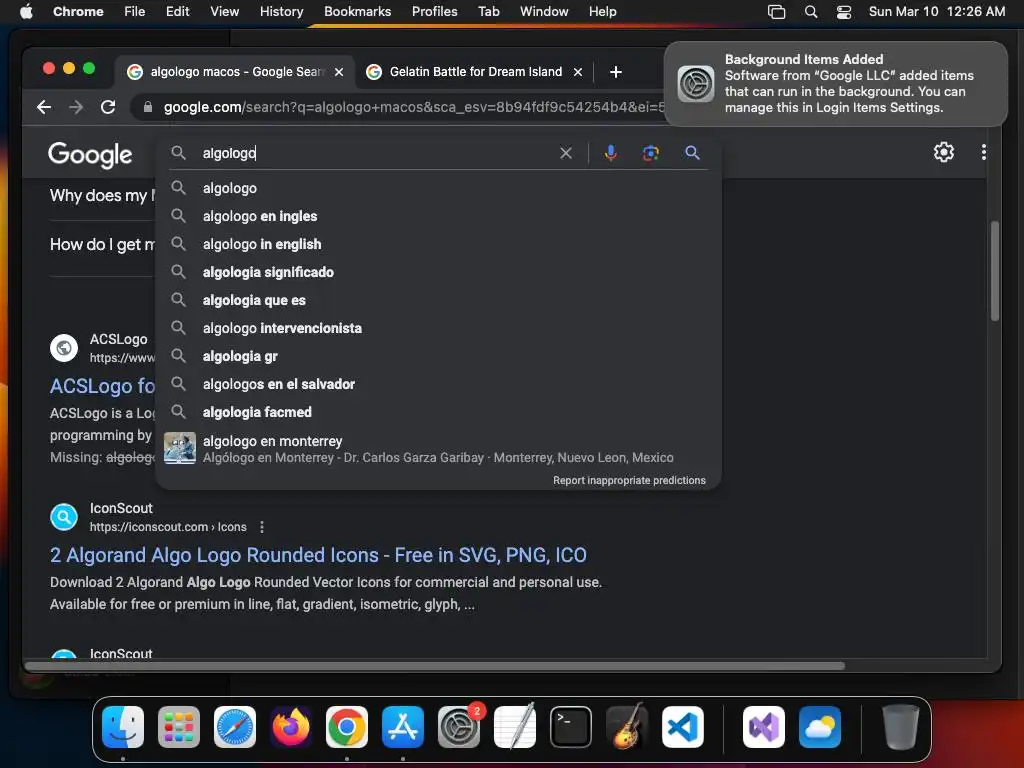Click the site lock icon in address bar
Screen dimensions: 1024x768
point(148,107)
